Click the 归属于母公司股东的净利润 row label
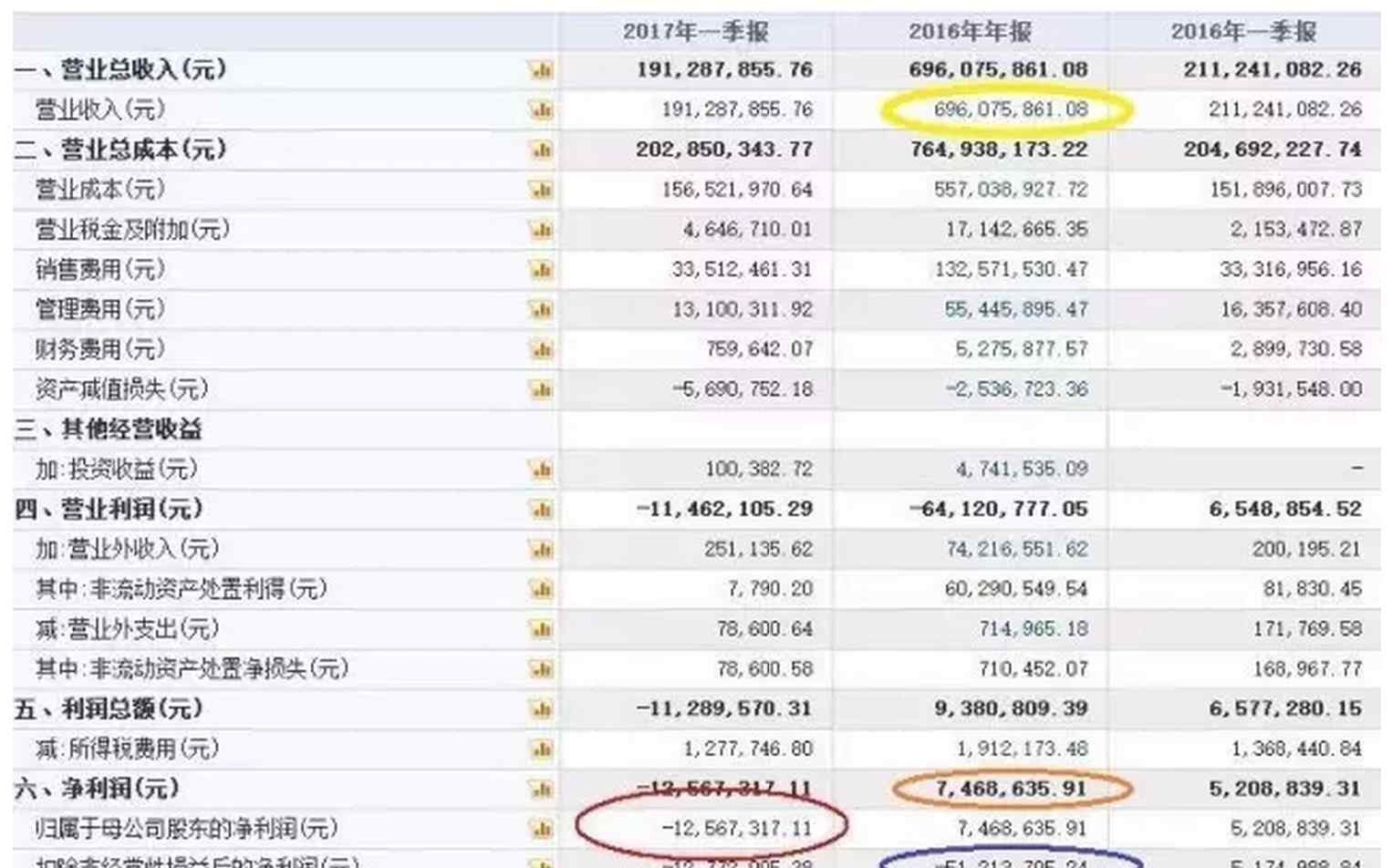Image resolution: width=1392 pixels, height=868 pixels. pos(186,829)
